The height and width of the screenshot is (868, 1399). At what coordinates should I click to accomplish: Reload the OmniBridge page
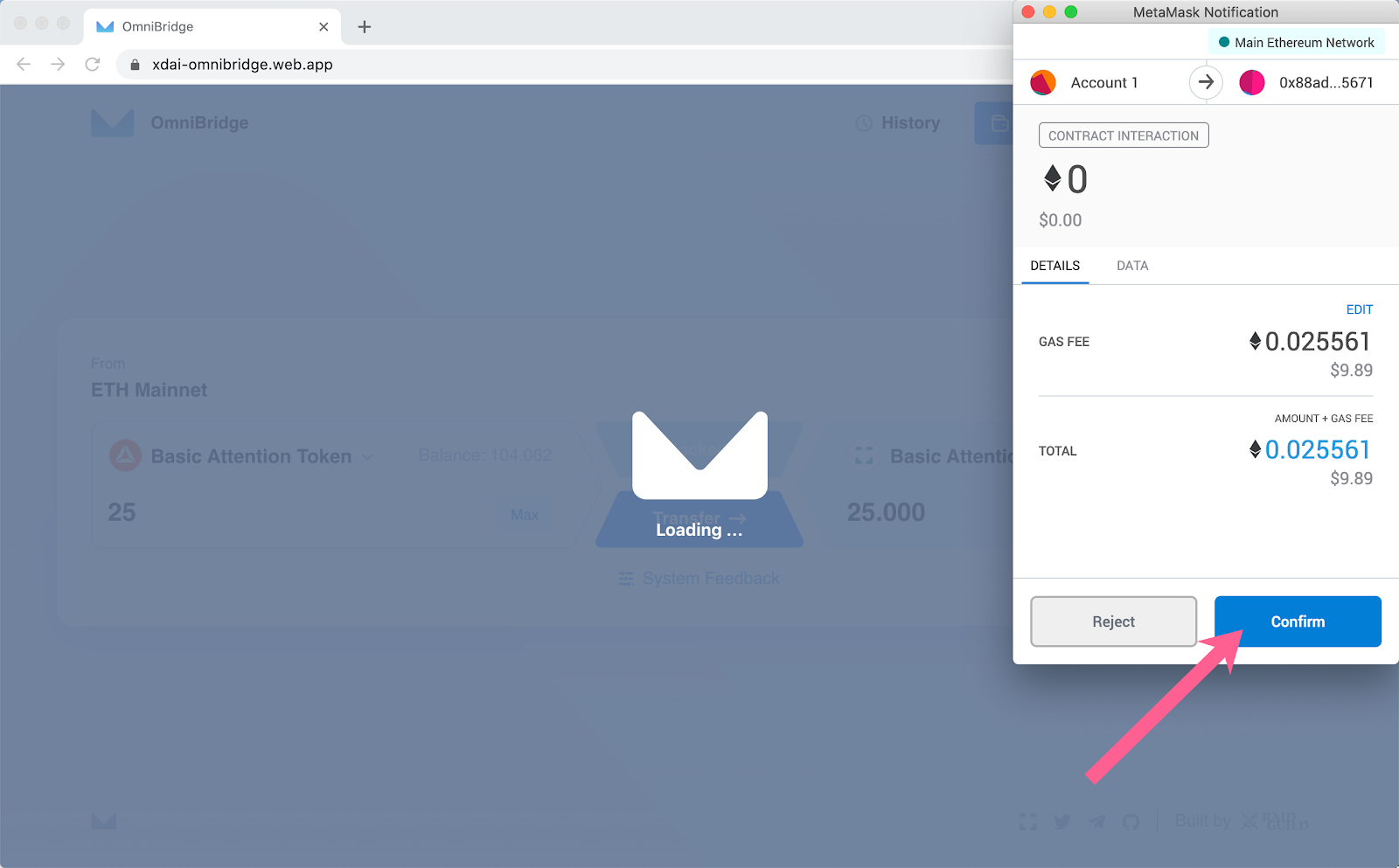pyautogui.click(x=93, y=64)
